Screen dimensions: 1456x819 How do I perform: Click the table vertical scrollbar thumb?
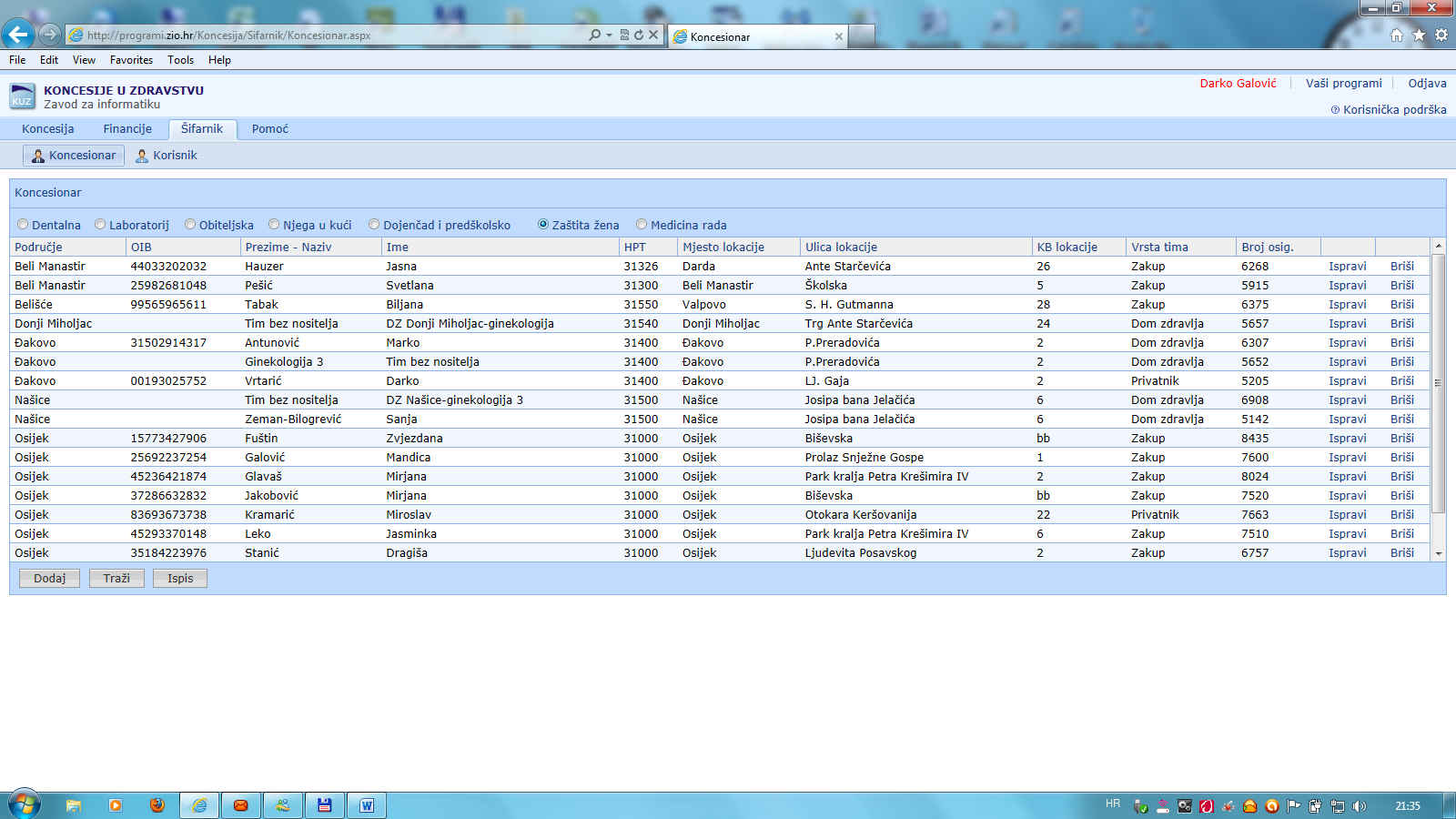pyautogui.click(x=1439, y=383)
